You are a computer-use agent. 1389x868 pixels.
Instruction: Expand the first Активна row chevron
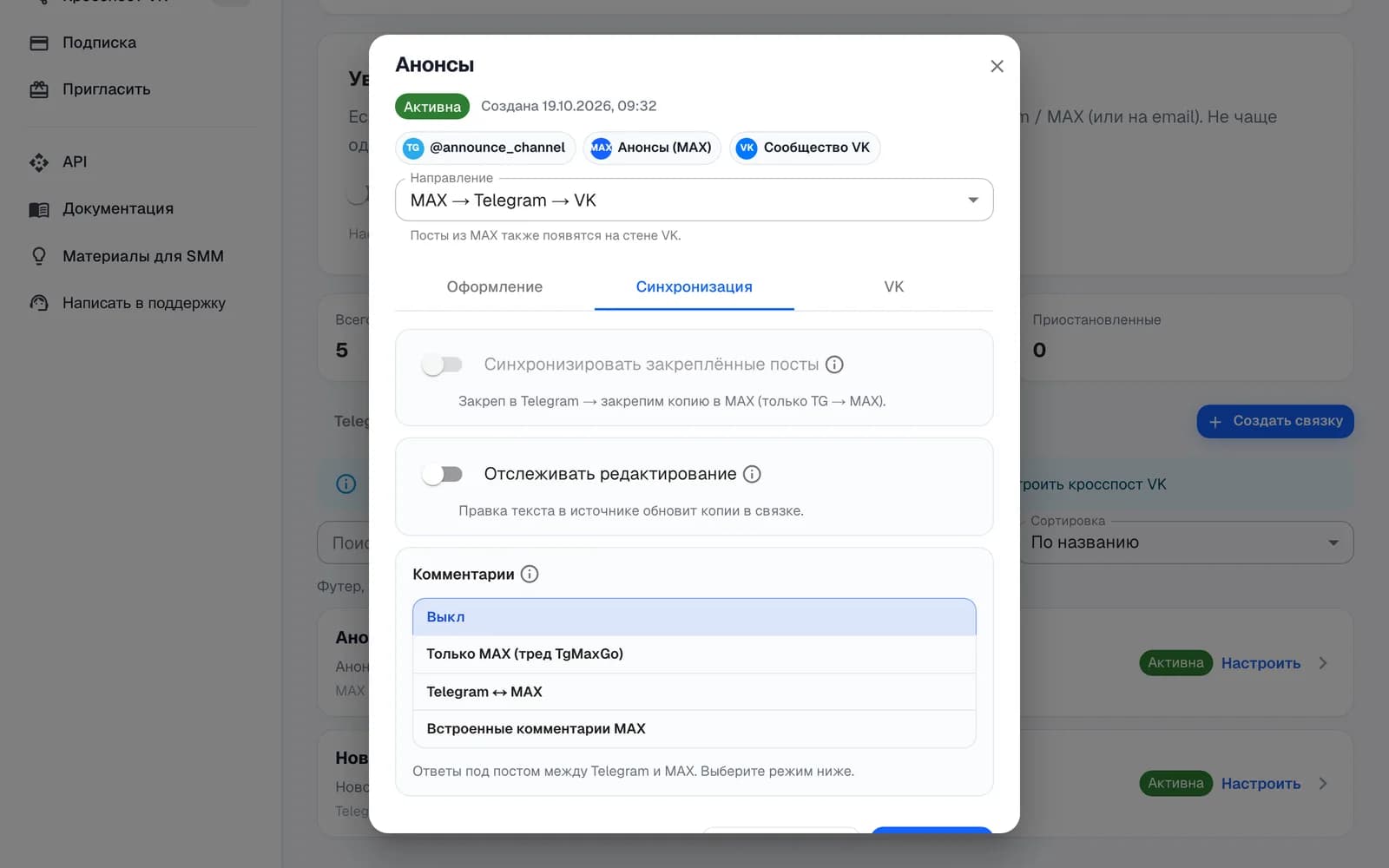tap(1323, 663)
